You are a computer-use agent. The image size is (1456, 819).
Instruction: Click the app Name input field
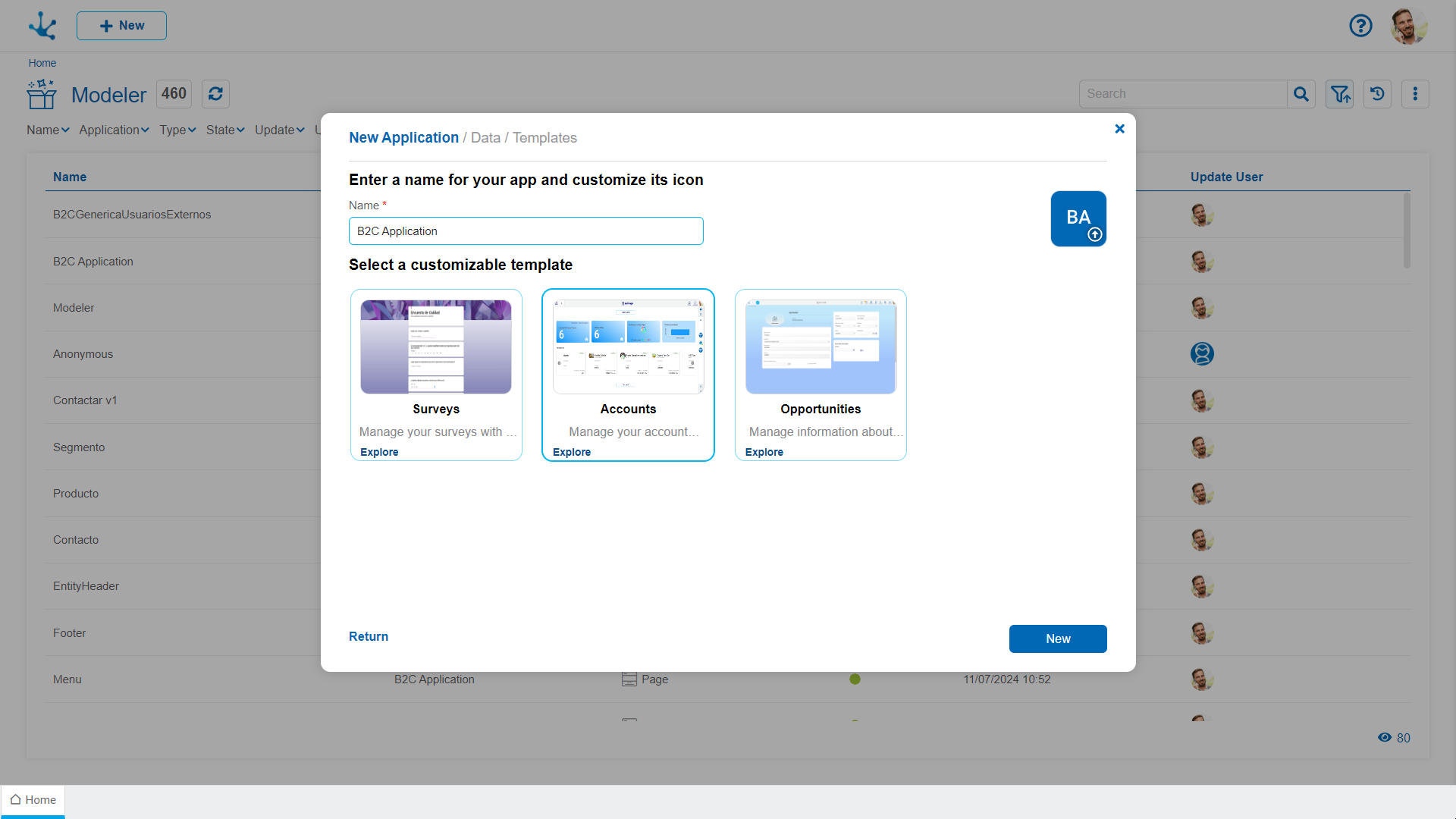pos(526,231)
